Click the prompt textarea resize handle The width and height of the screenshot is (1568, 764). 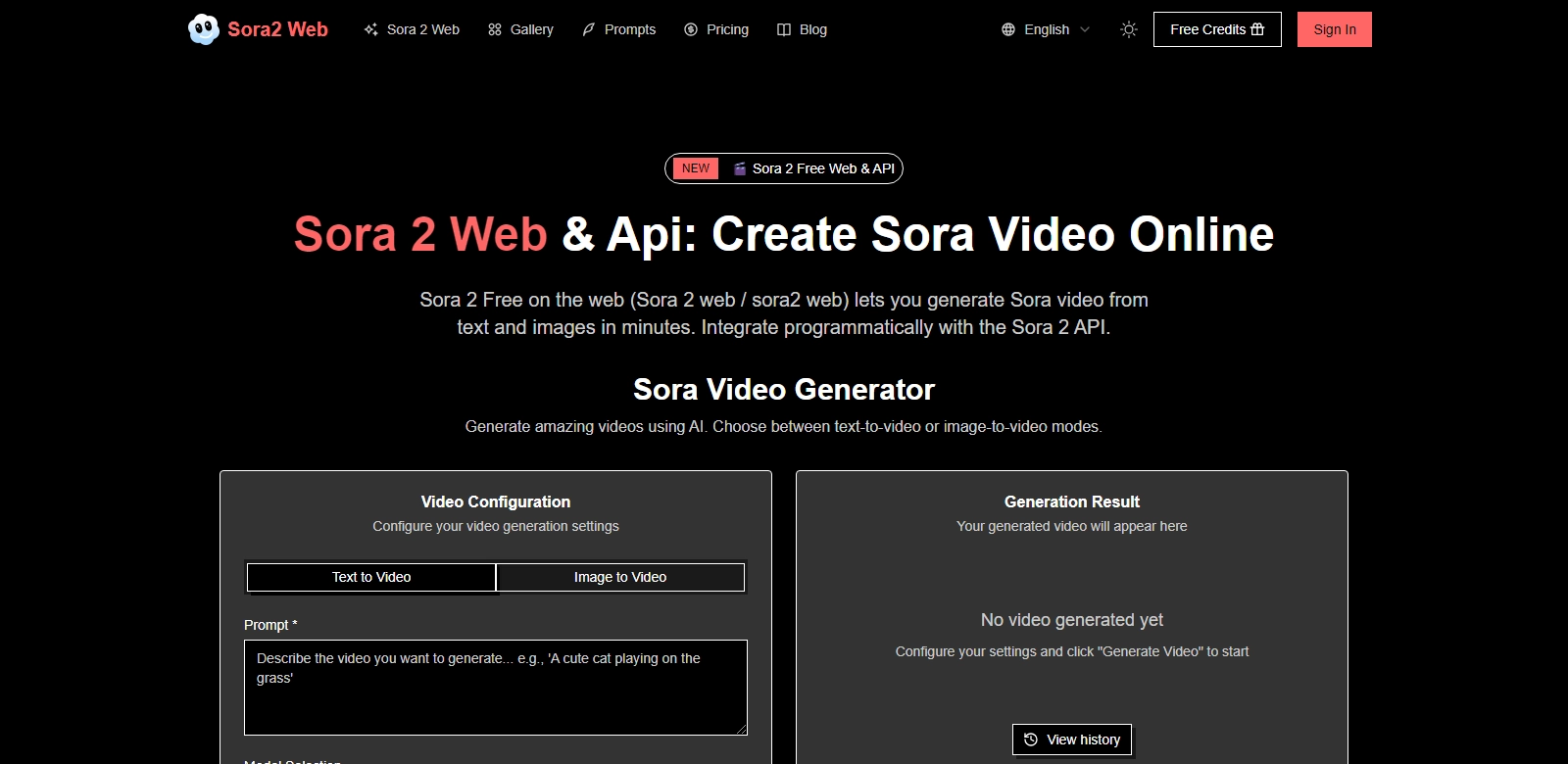pyautogui.click(x=742, y=730)
